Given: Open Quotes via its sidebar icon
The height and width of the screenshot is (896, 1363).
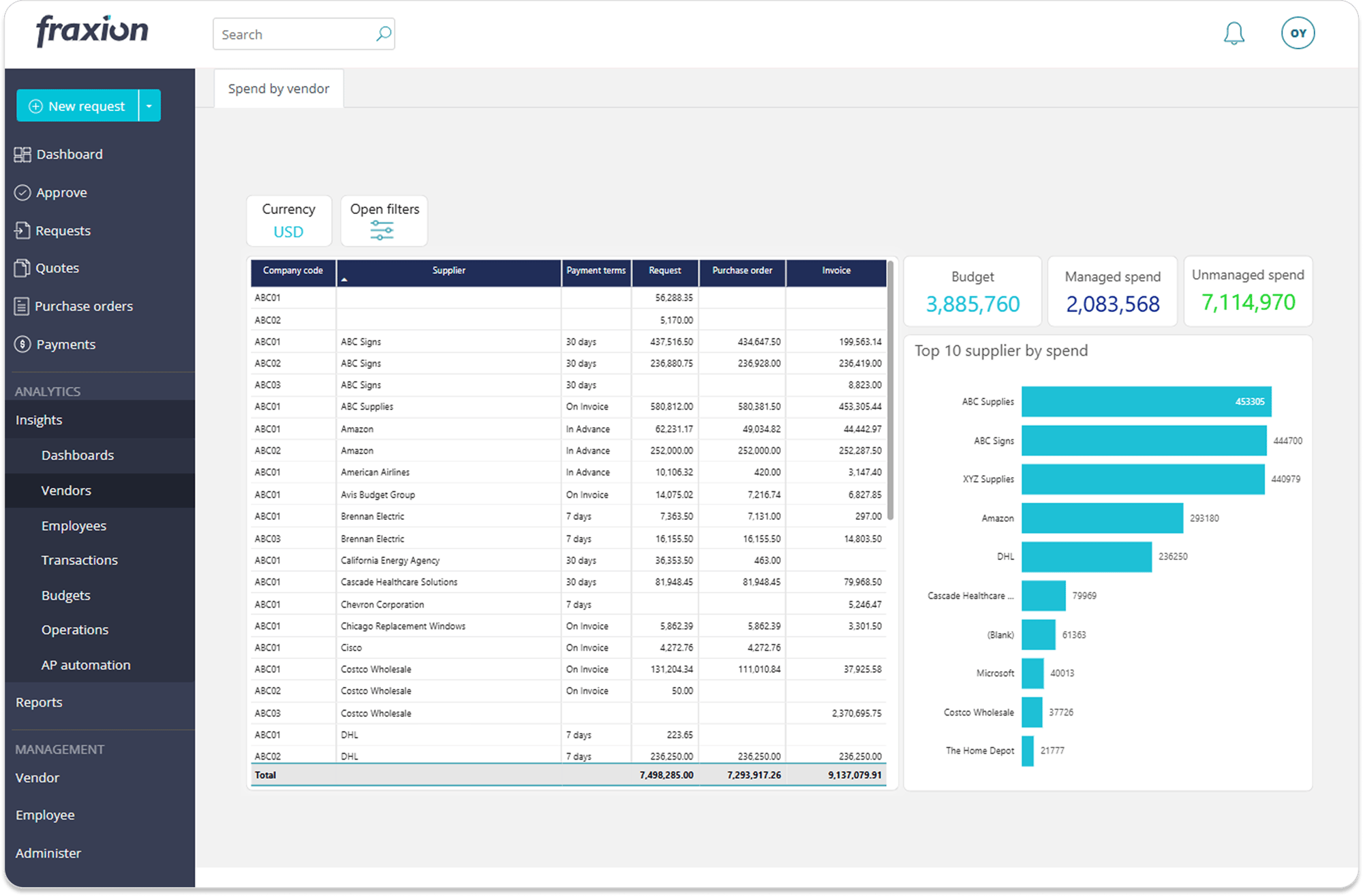Looking at the screenshot, I should tap(24, 268).
